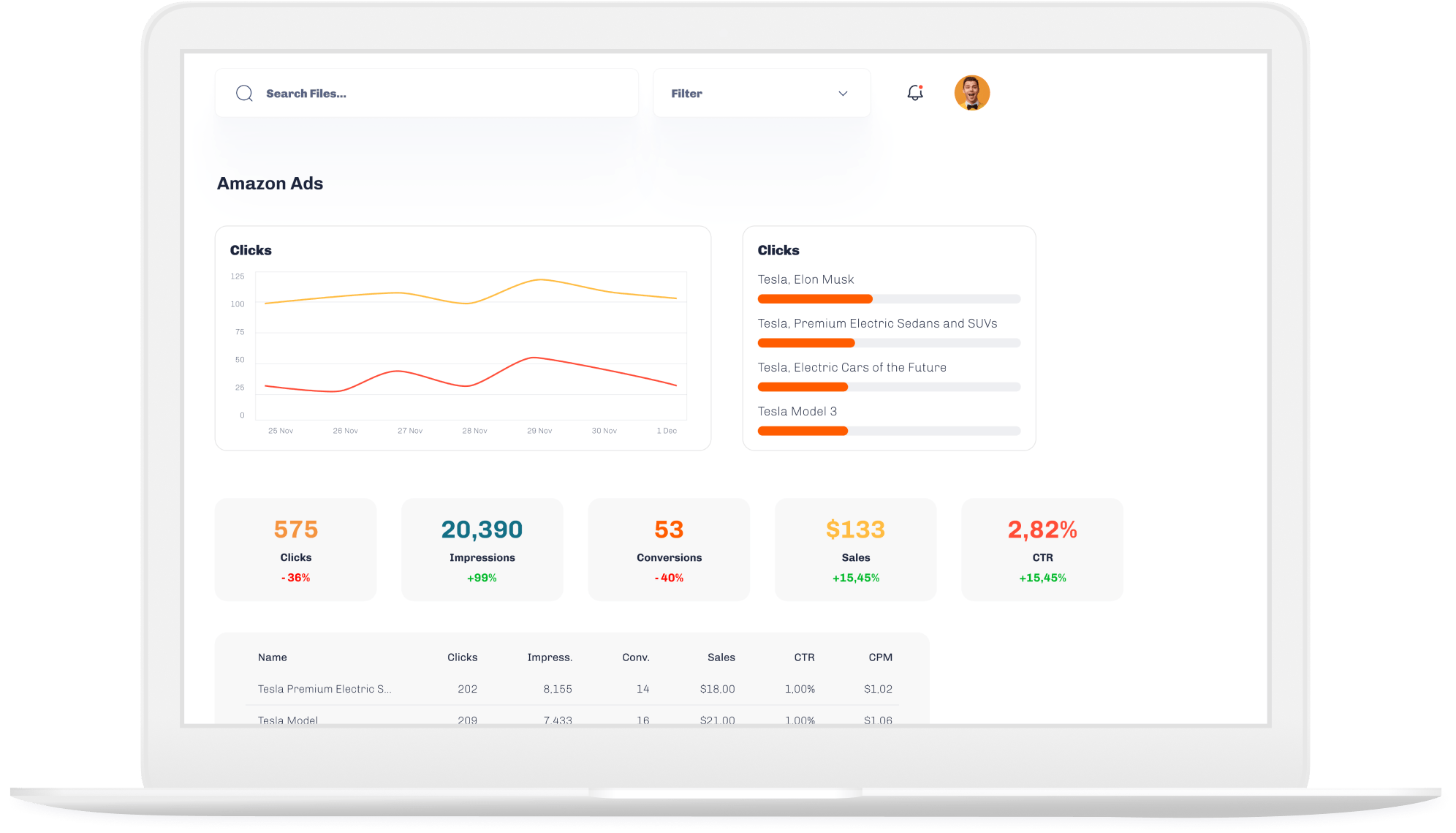This screenshot has width=1456, height=833.
Task: Click the $1,02 CPM table cell
Action: pos(879,689)
